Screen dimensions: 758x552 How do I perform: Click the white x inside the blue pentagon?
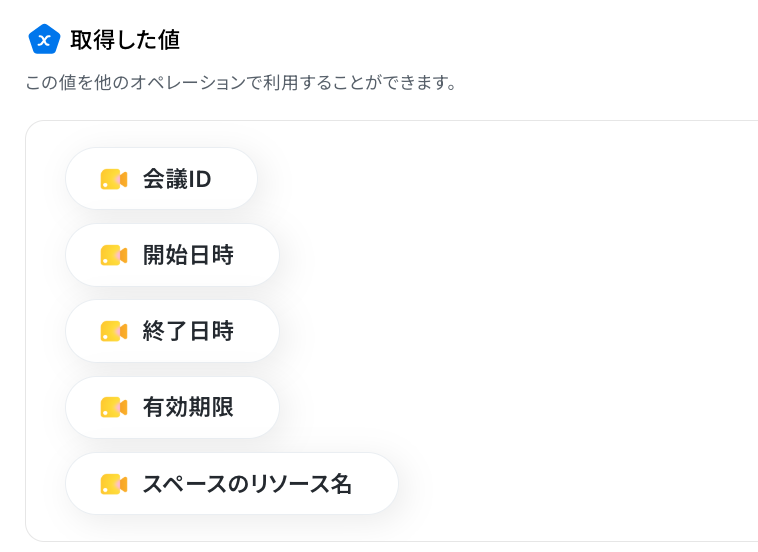tap(44, 41)
